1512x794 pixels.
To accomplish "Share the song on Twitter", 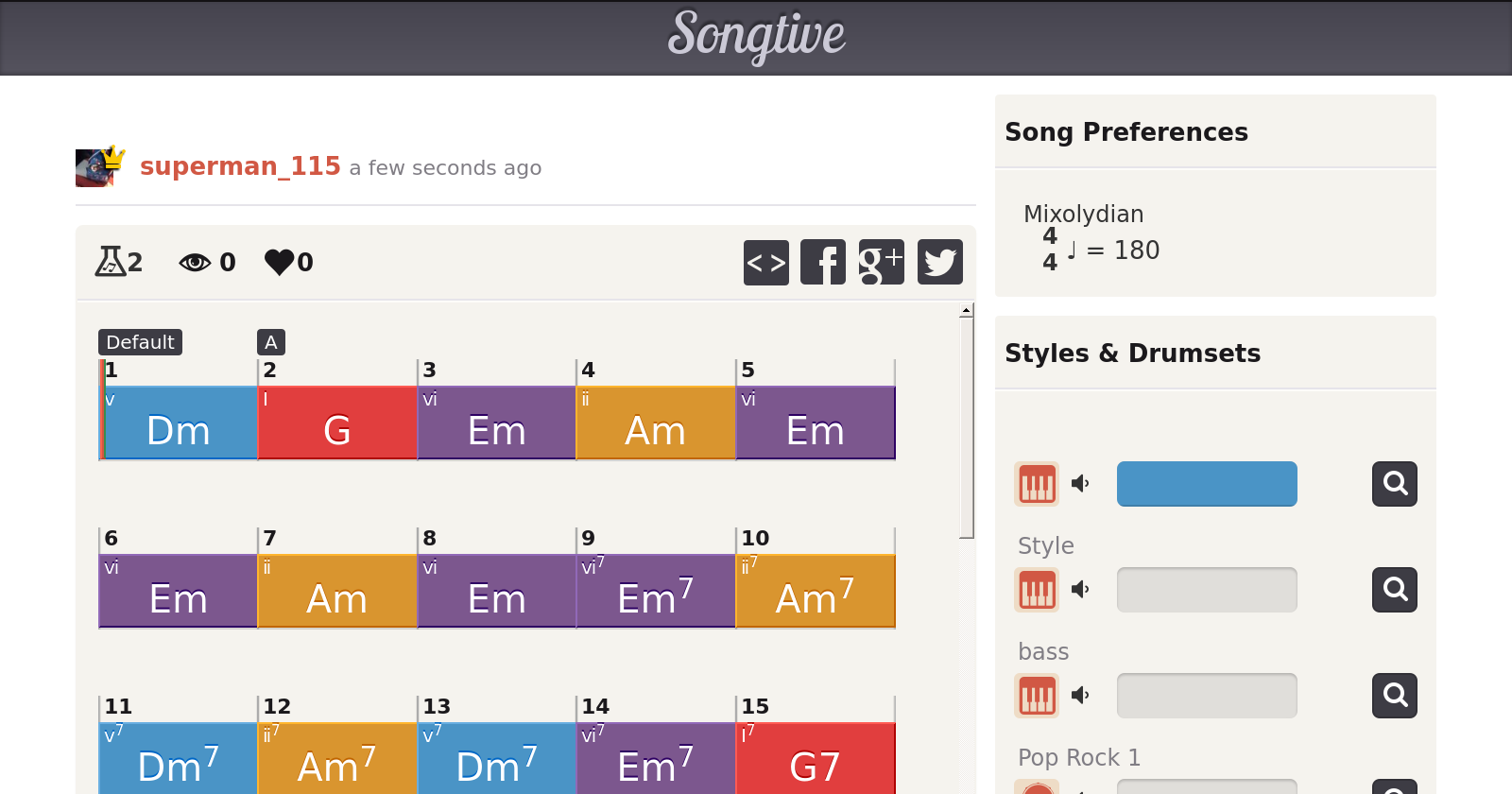I will (939, 262).
